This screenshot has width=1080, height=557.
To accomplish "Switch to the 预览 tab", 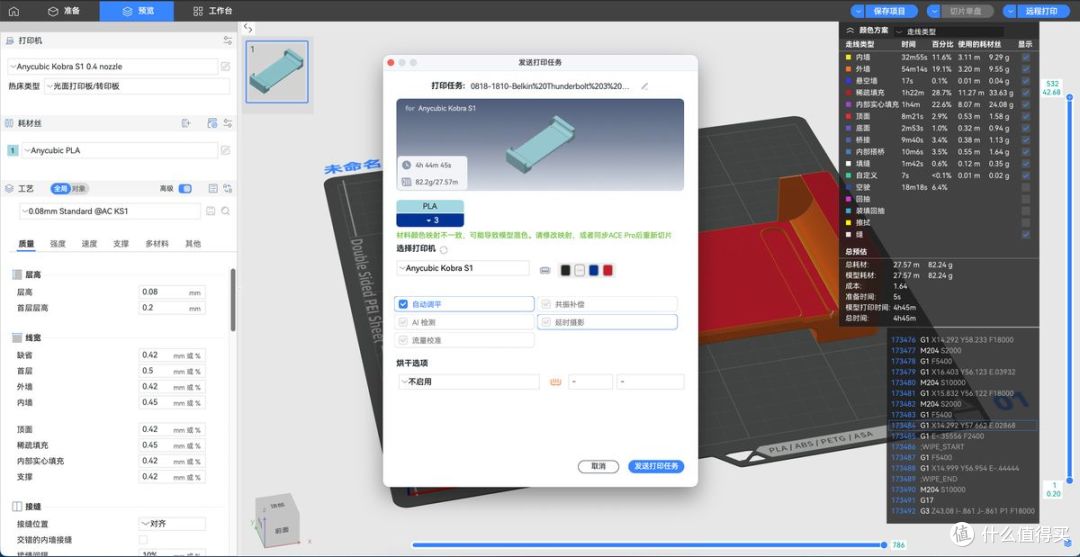I will [x=136, y=11].
